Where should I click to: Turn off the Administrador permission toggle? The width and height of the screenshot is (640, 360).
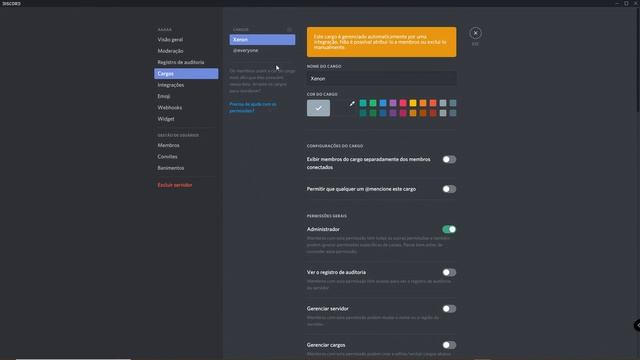click(x=449, y=229)
